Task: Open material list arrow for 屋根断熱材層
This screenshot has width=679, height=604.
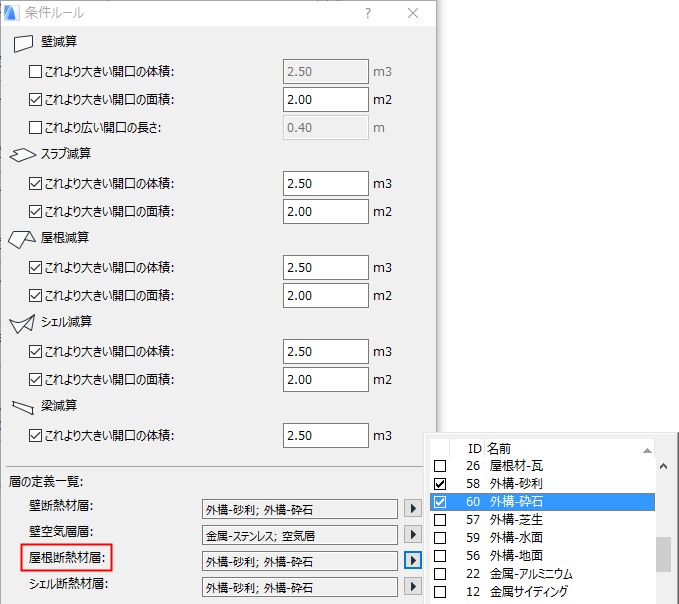Action: (x=413, y=560)
